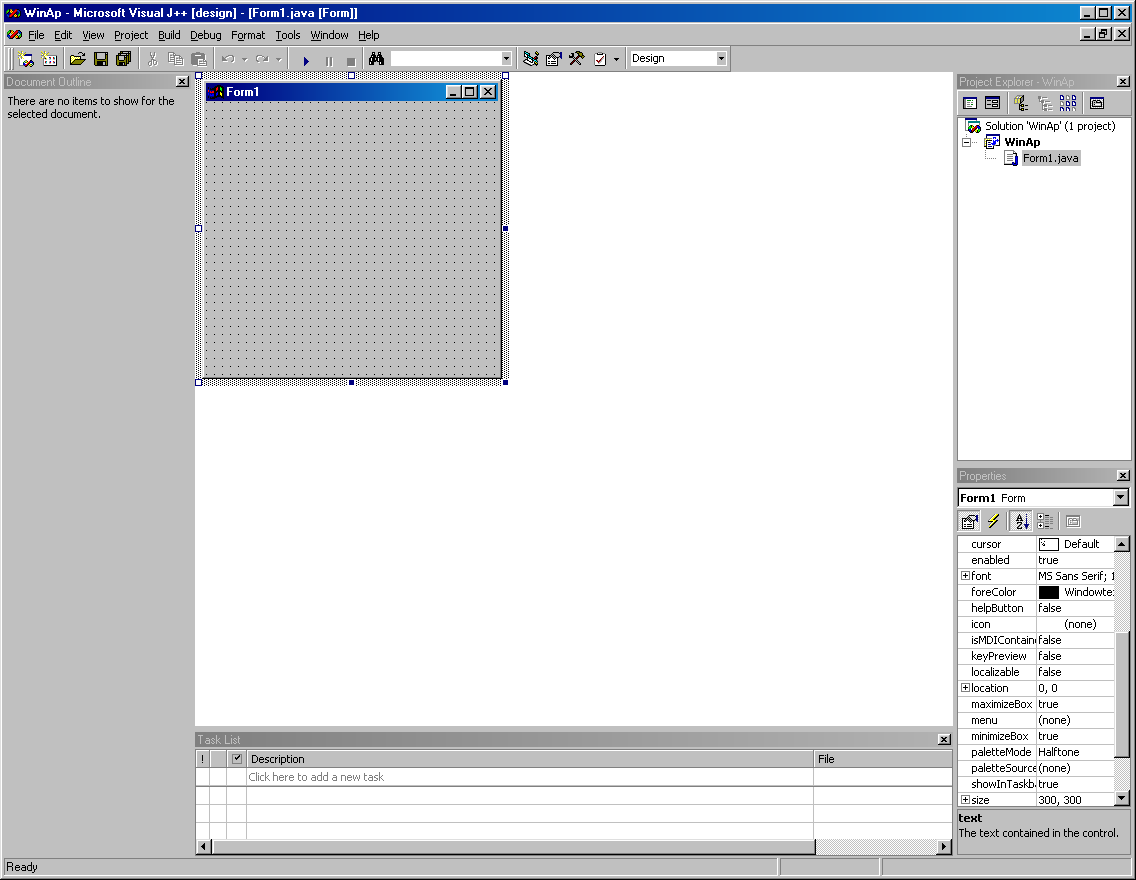Open the Design view mode dropdown
Image resolution: width=1136 pixels, height=880 pixels.
tap(678, 59)
